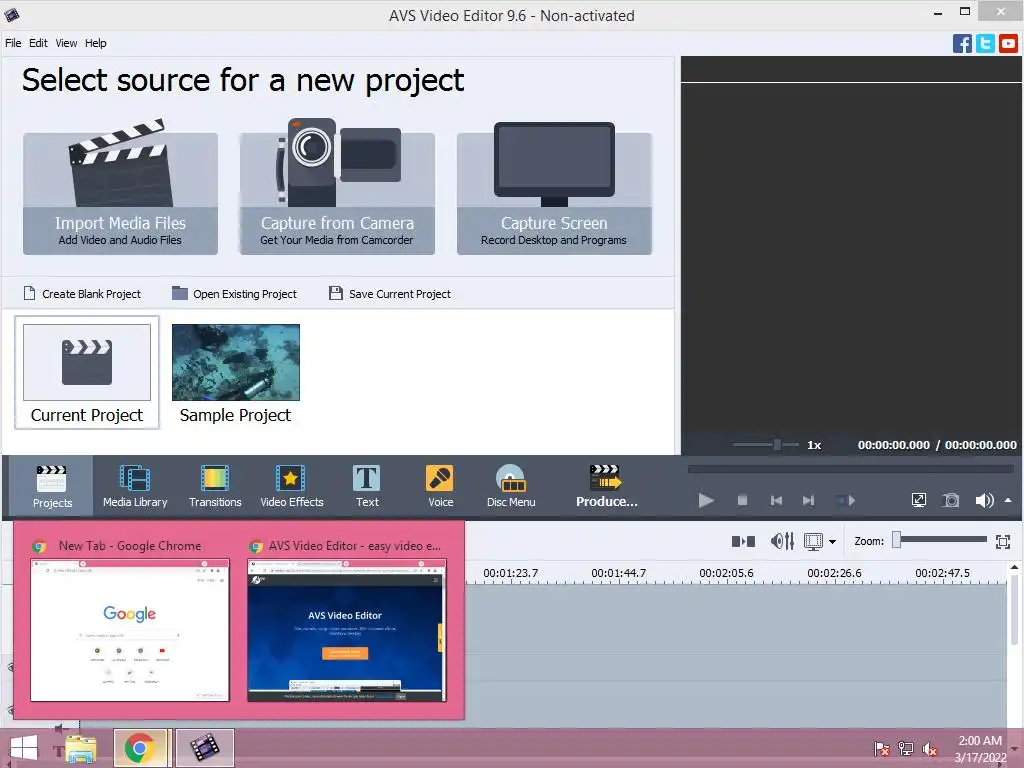Viewport: 1024px width, 768px height.
Task: Click the Chrome taskbar icon
Action: coord(140,748)
